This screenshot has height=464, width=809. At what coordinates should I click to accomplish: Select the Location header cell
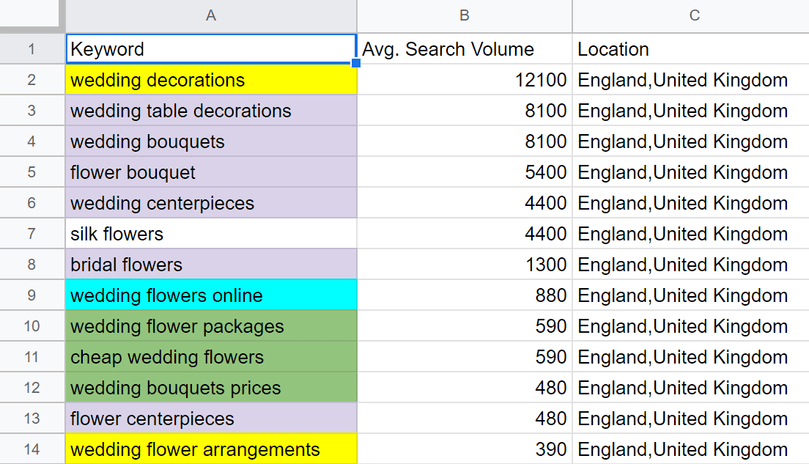691,49
